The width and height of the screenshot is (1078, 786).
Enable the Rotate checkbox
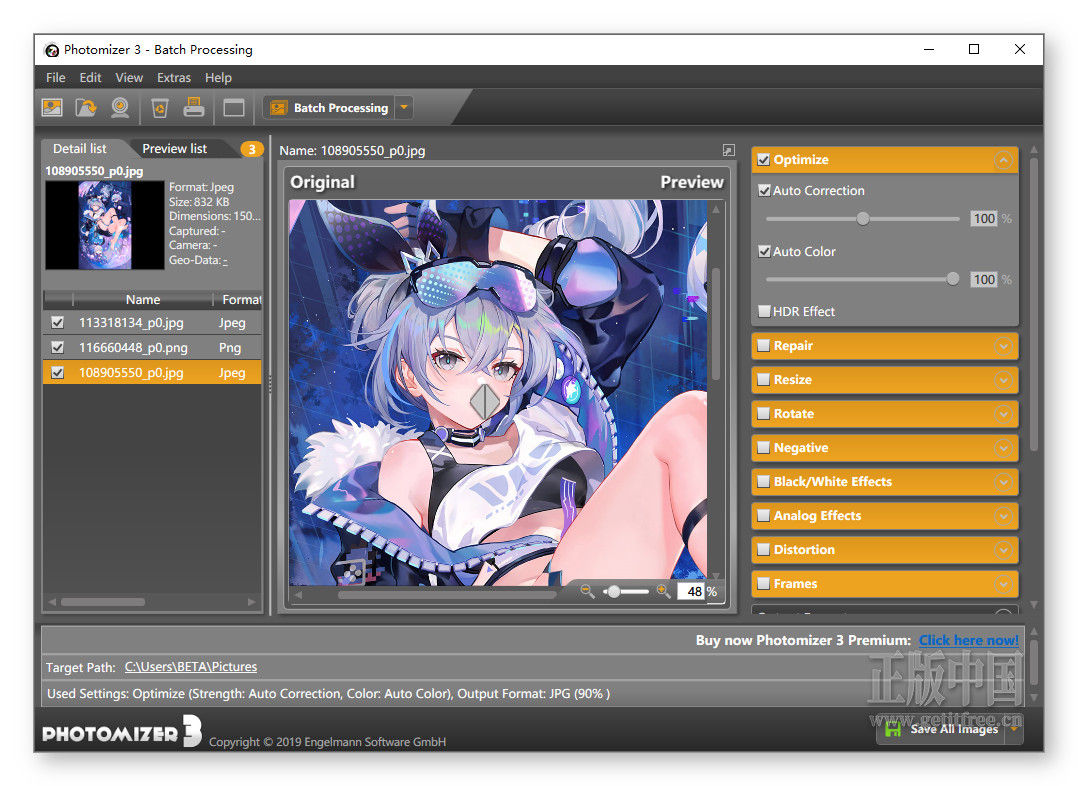coord(763,413)
